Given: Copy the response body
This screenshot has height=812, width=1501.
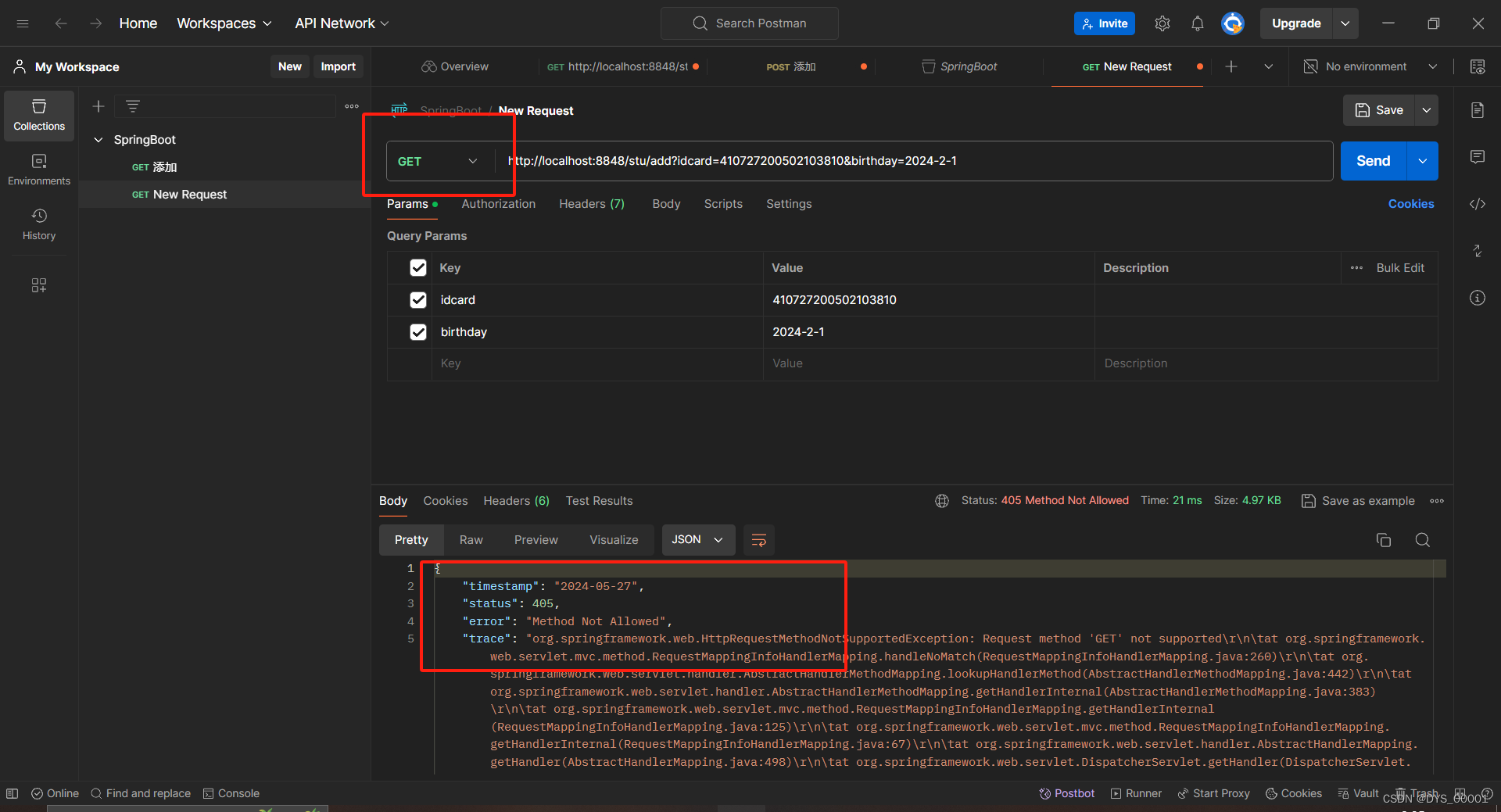Looking at the screenshot, I should tap(1384, 540).
